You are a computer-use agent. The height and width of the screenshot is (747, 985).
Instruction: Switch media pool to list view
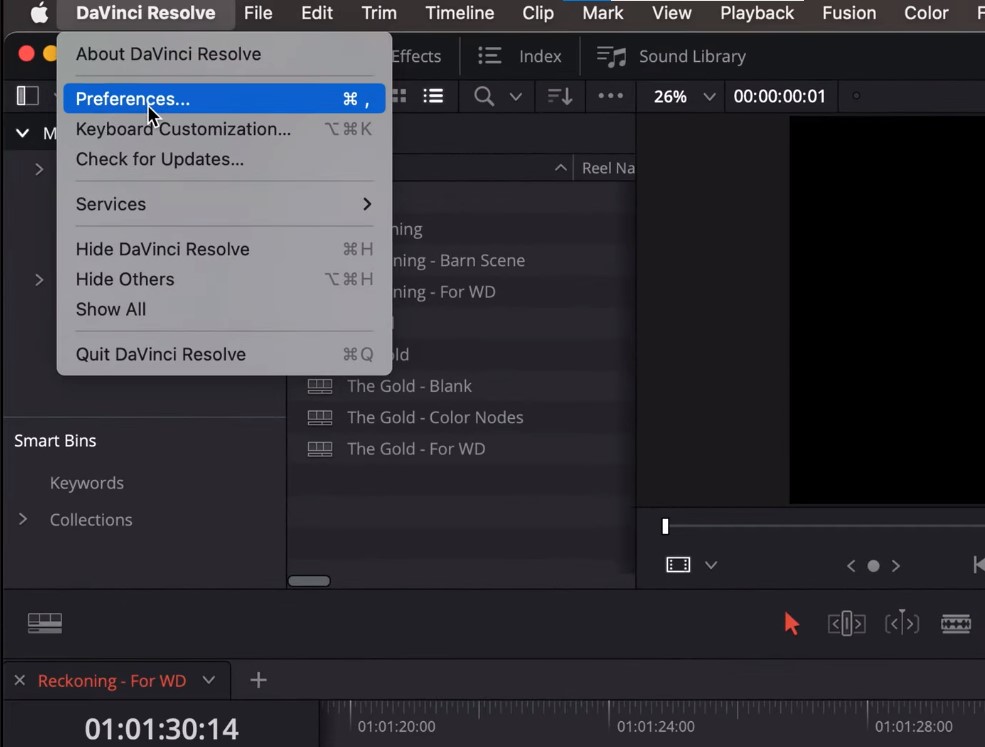pos(433,96)
